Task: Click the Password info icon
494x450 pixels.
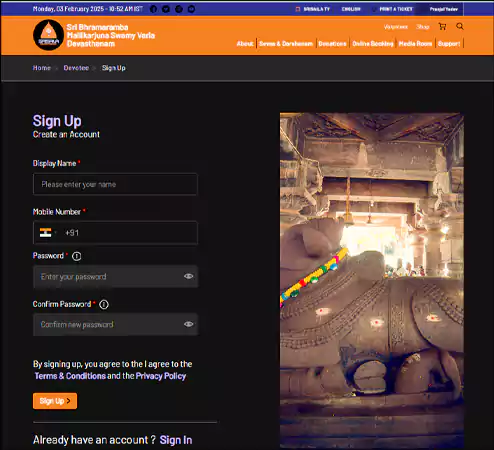Action: 77,256
